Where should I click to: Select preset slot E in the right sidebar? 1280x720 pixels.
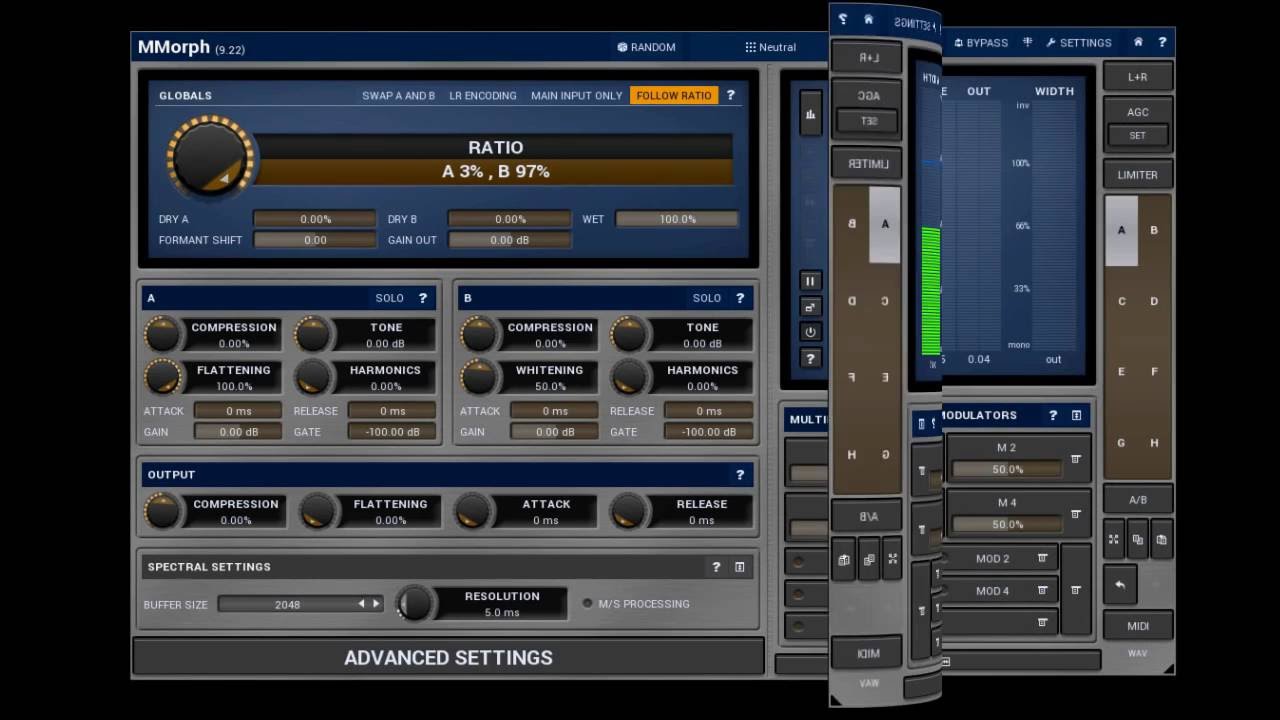1121,372
